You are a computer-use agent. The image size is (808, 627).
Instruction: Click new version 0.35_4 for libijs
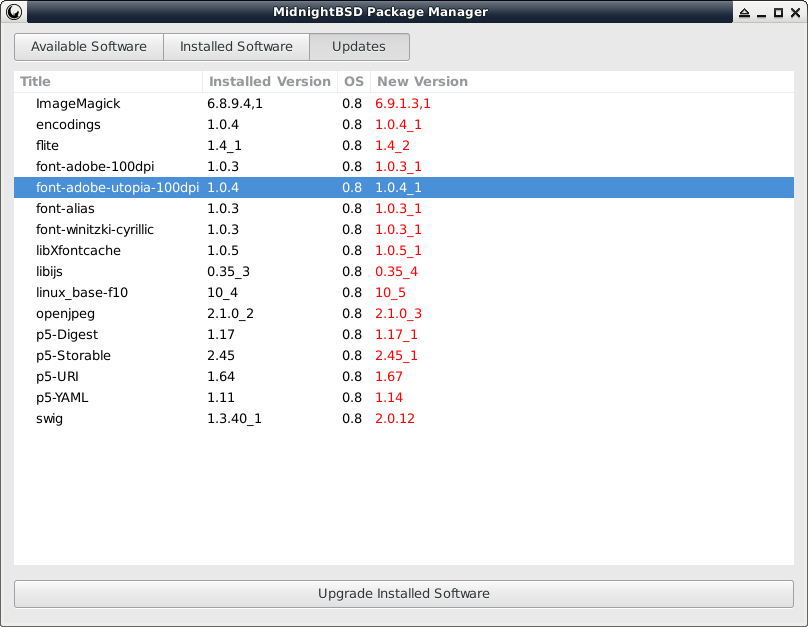[x=396, y=272]
